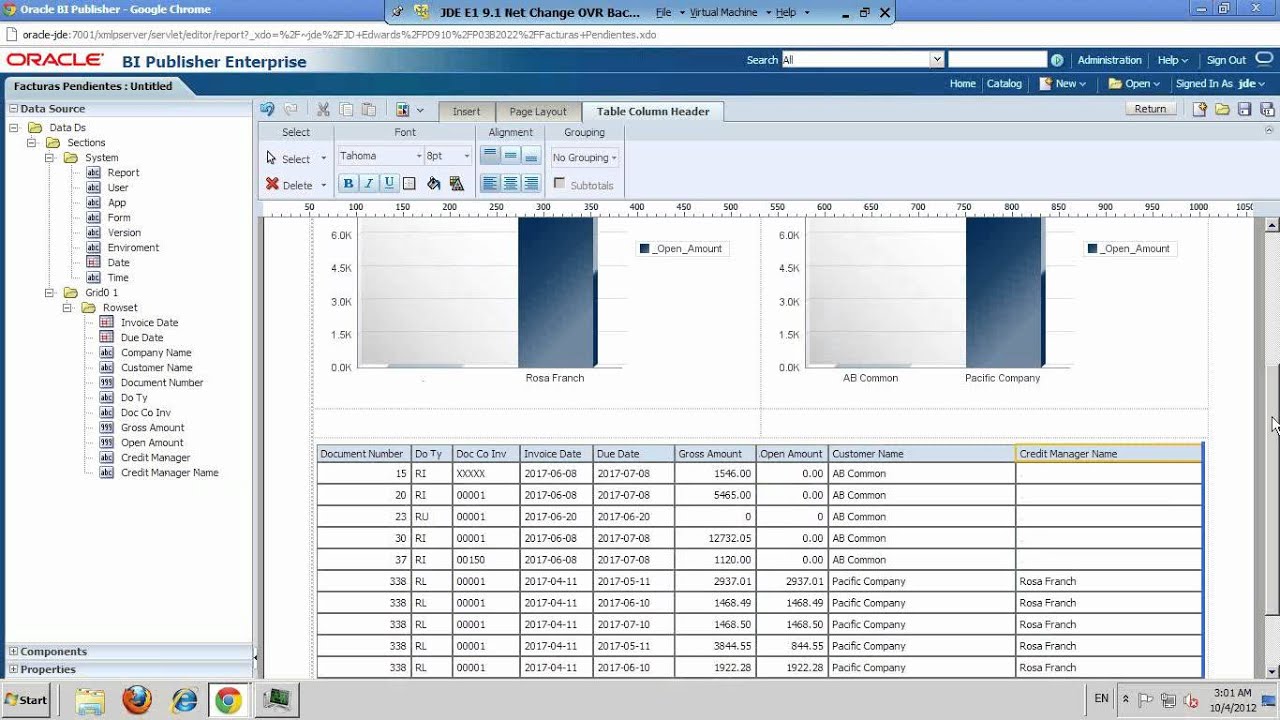Image resolution: width=1280 pixels, height=720 pixels.
Task: Open the No Grouping dropdown
Action: coord(584,157)
